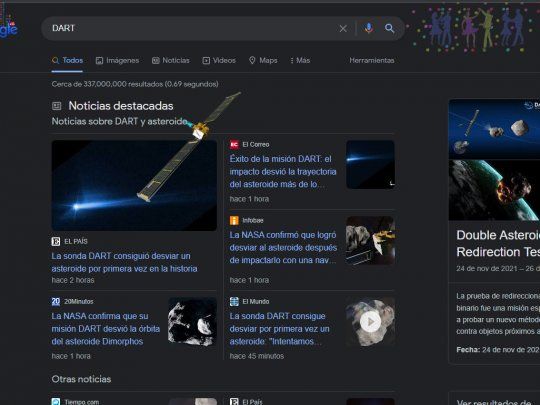Image resolution: width=540 pixels, height=405 pixels.
Task: Click the Infobae source icon
Action: (x=234, y=220)
